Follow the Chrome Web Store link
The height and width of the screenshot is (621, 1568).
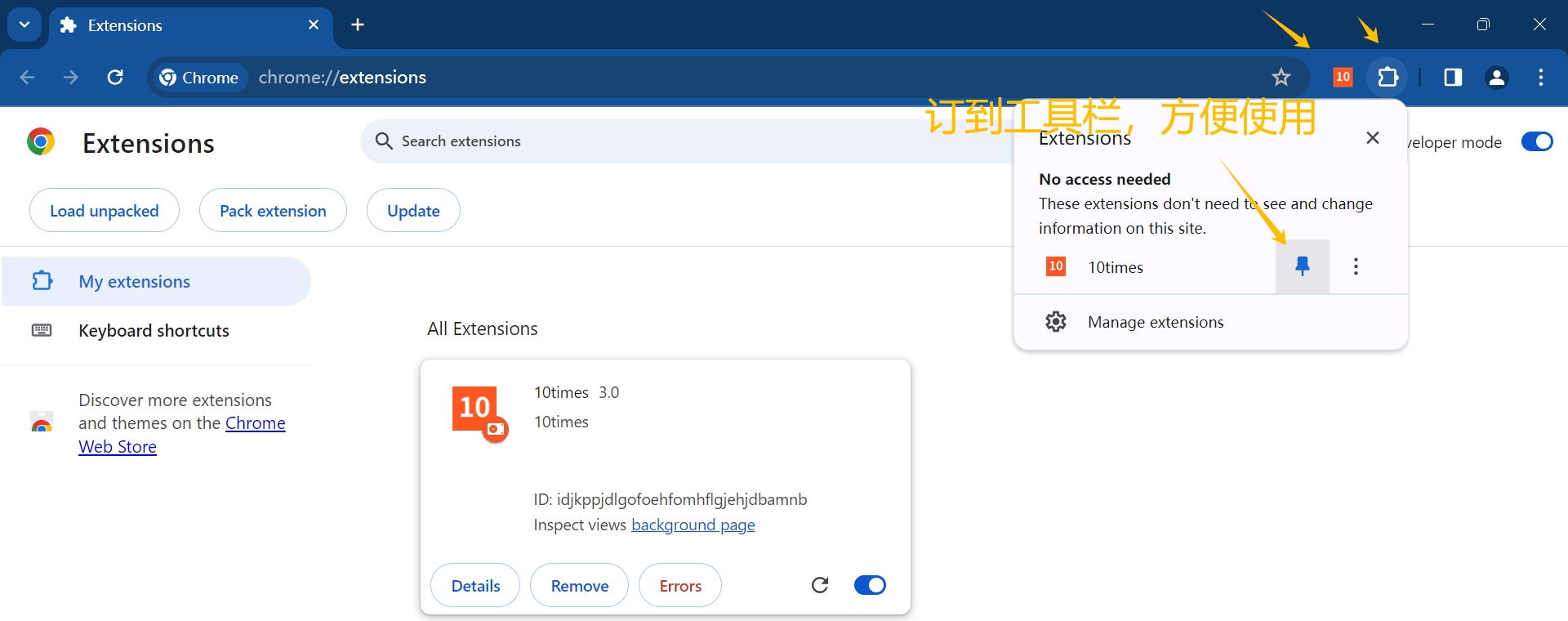tap(182, 435)
